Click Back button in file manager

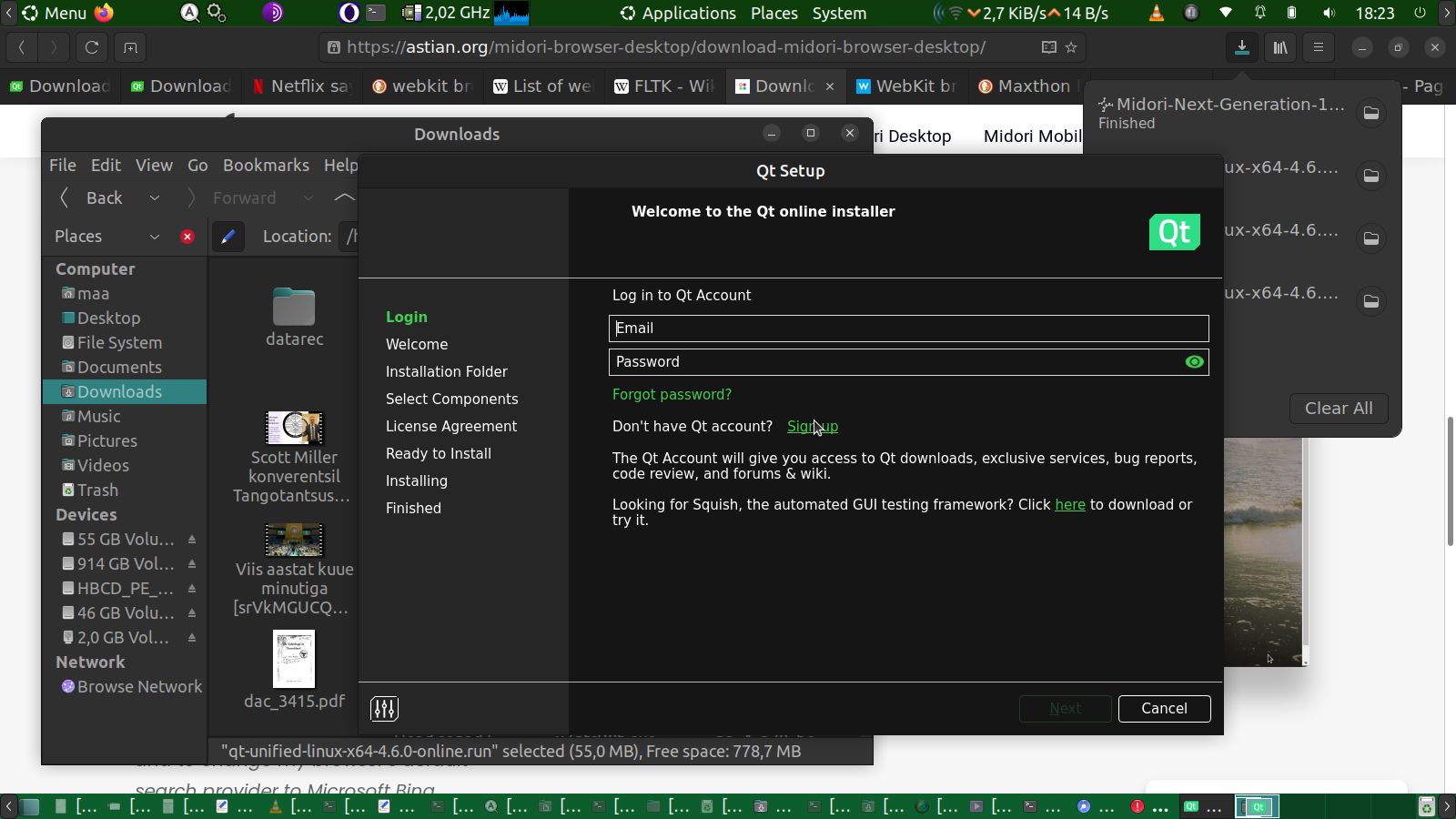[x=92, y=198]
